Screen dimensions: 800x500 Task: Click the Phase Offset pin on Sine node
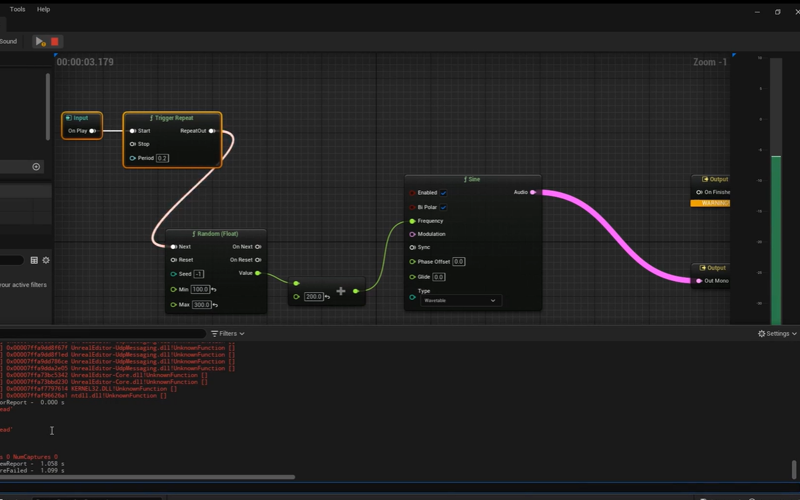(x=412, y=262)
